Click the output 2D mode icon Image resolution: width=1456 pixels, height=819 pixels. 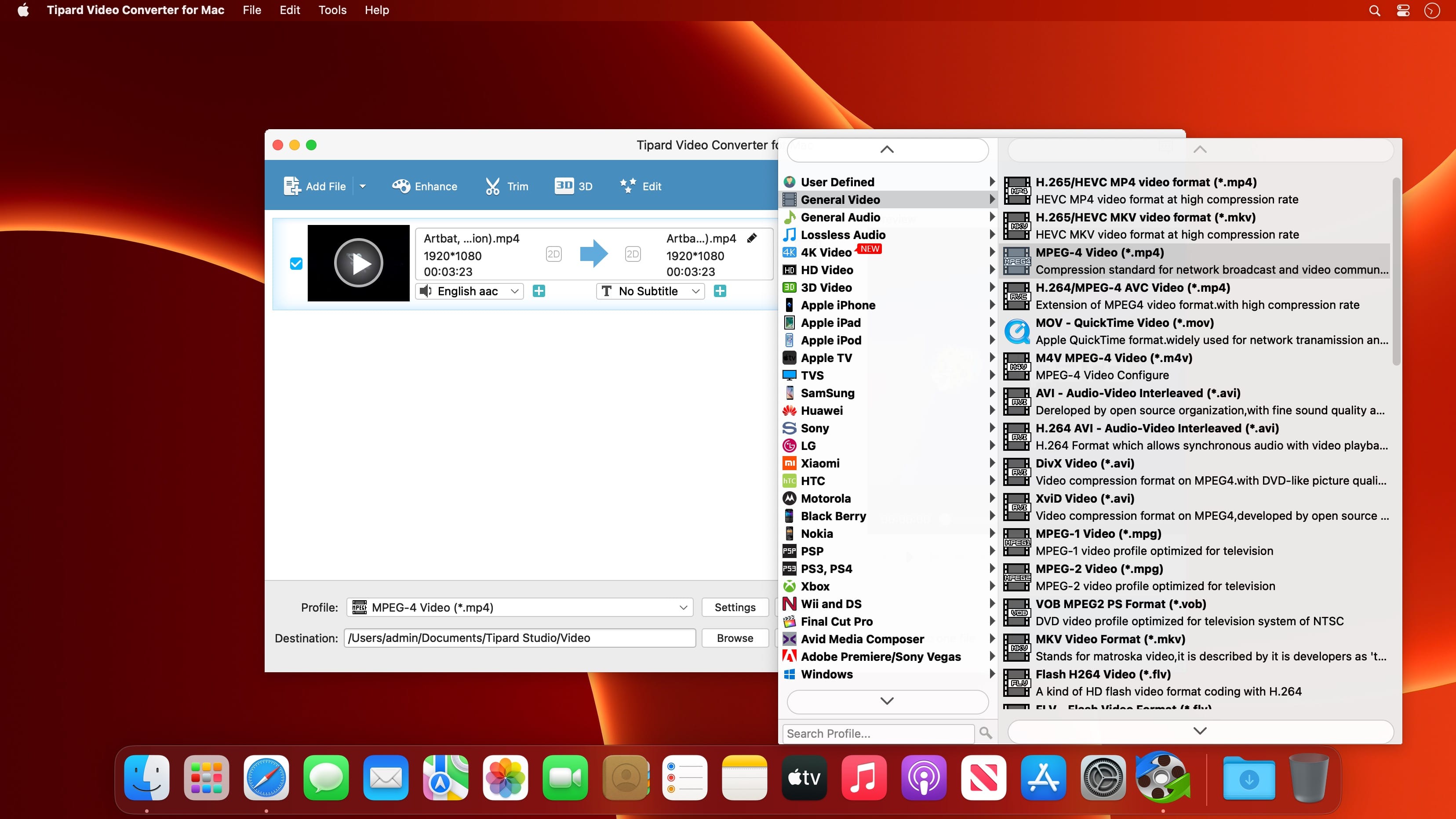tap(633, 254)
